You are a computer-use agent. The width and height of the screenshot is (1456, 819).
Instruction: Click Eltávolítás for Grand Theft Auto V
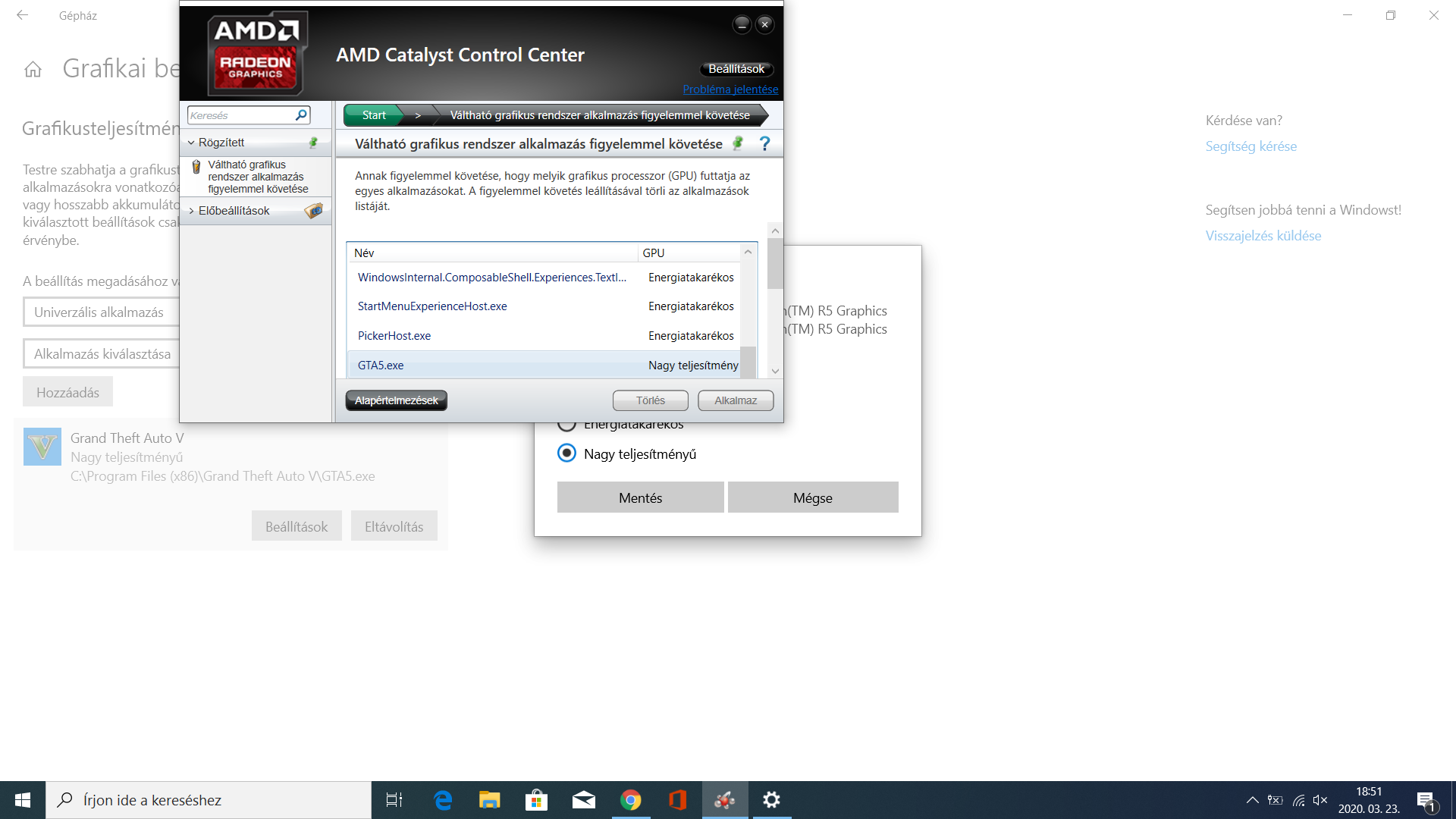[x=394, y=526]
